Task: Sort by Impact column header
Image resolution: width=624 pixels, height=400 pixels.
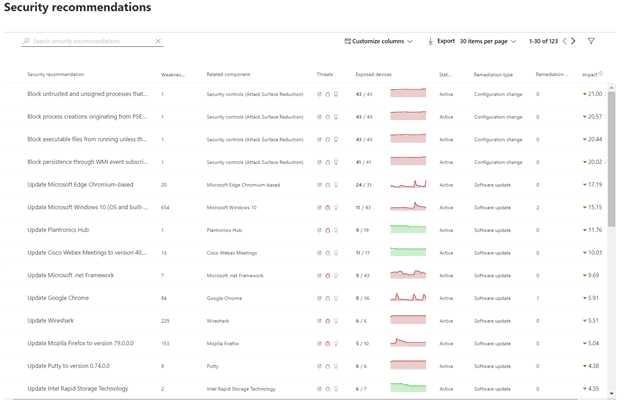Action: [x=589, y=74]
